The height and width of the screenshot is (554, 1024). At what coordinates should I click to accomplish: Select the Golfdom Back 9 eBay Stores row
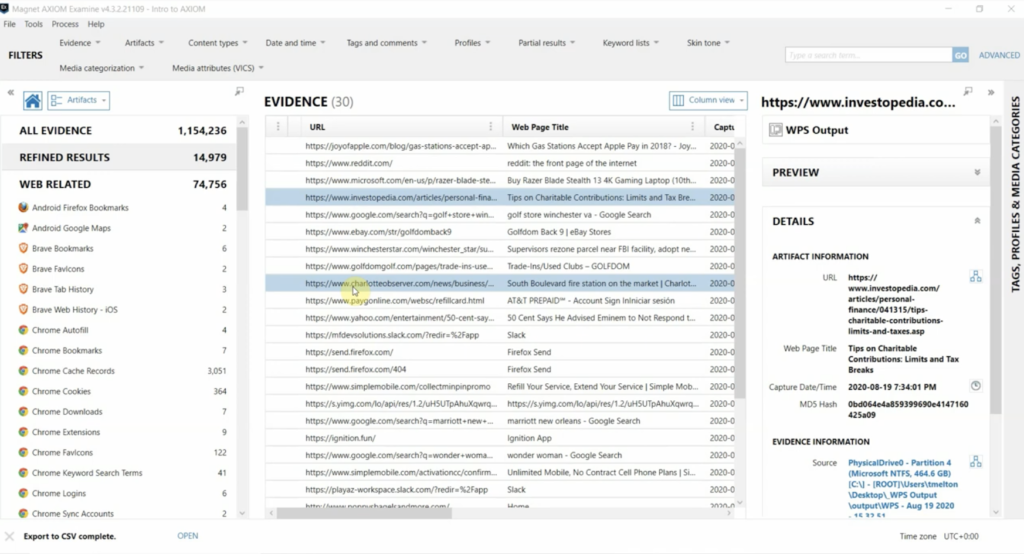point(500,232)
